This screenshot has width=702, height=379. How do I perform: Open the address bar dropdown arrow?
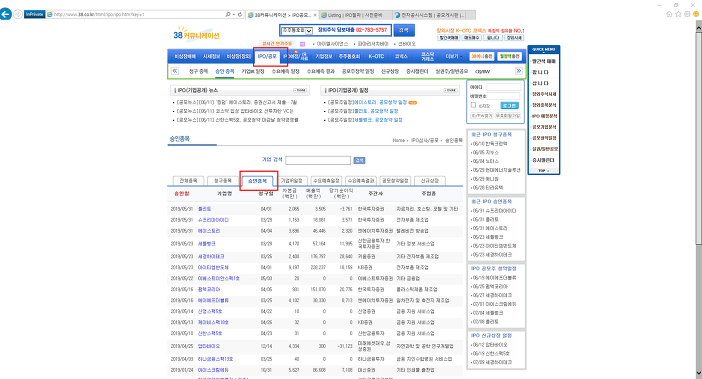pyautogui.click(x=234, y=14)
